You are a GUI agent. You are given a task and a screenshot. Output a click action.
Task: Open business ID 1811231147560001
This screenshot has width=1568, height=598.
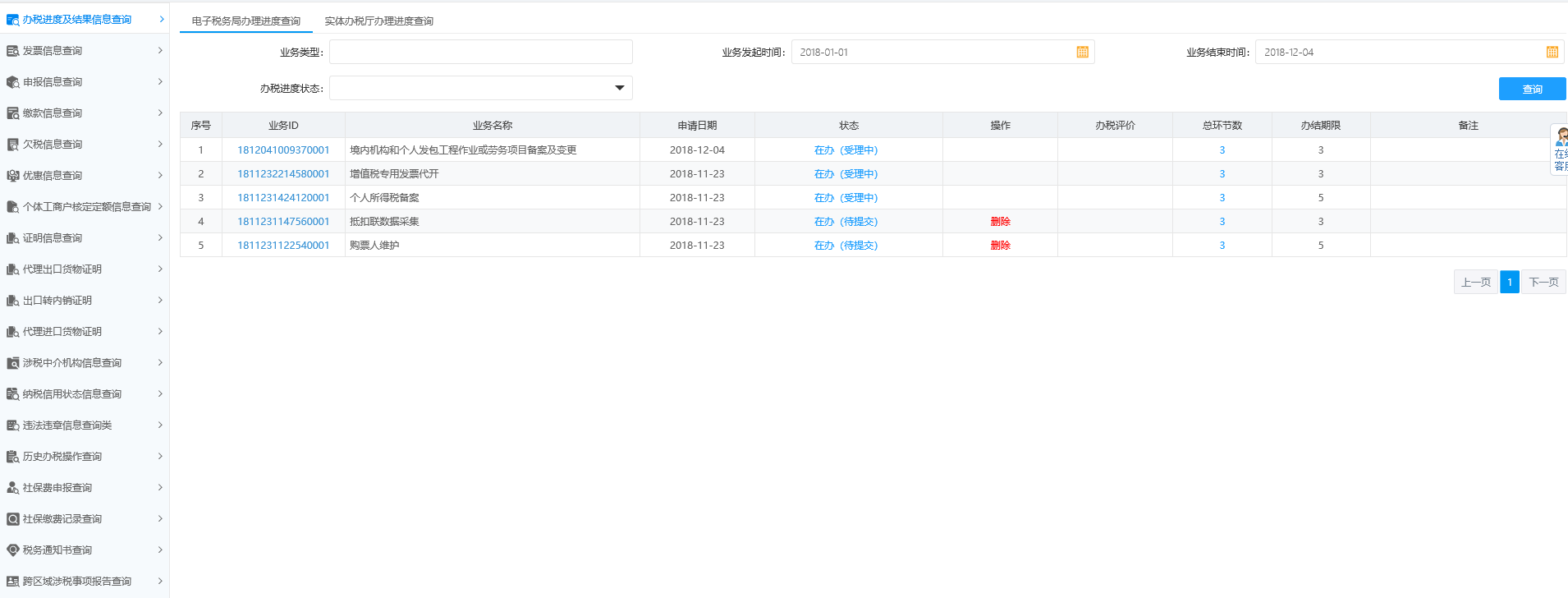pos(283,222)
